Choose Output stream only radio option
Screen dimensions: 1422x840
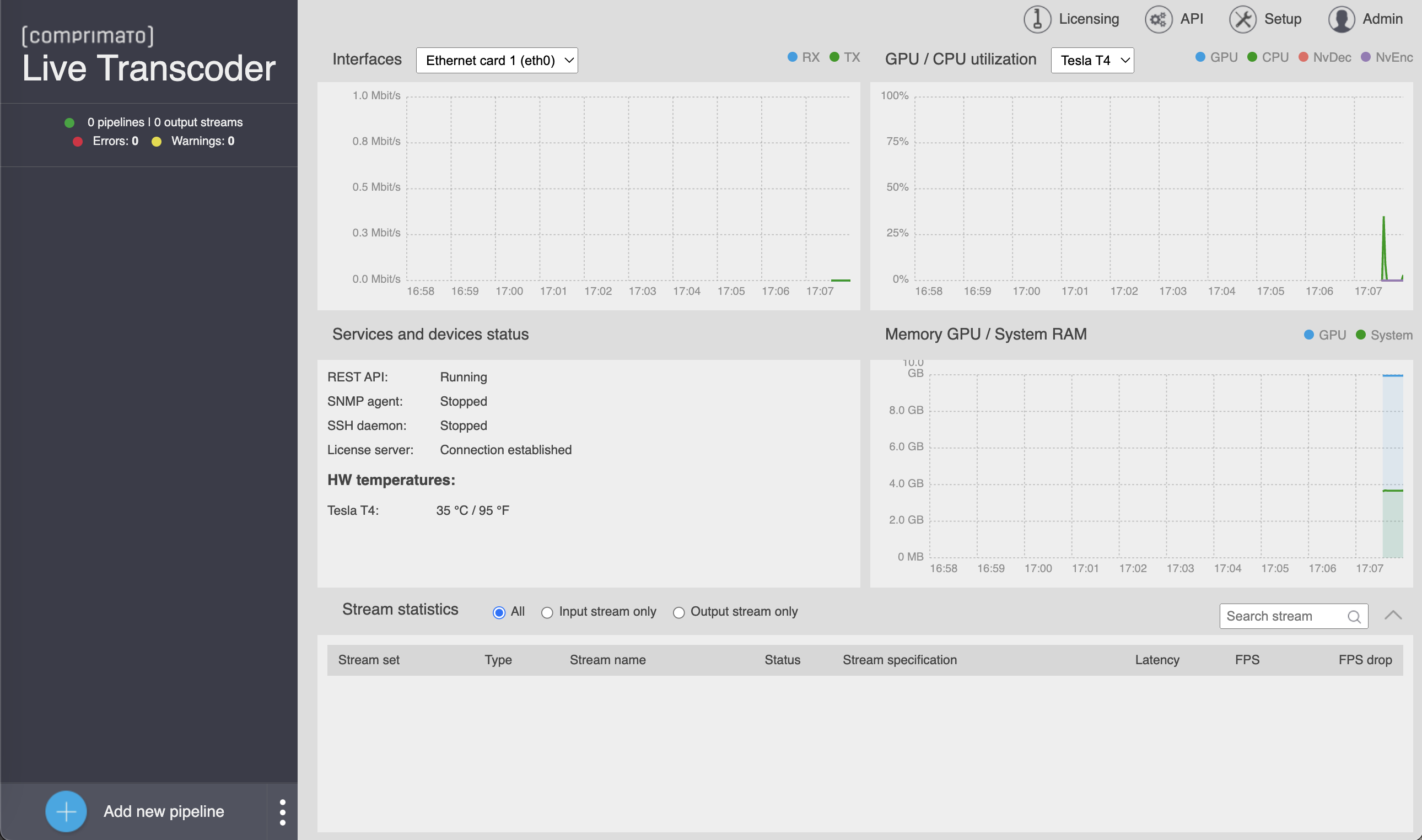click(678, 612)
